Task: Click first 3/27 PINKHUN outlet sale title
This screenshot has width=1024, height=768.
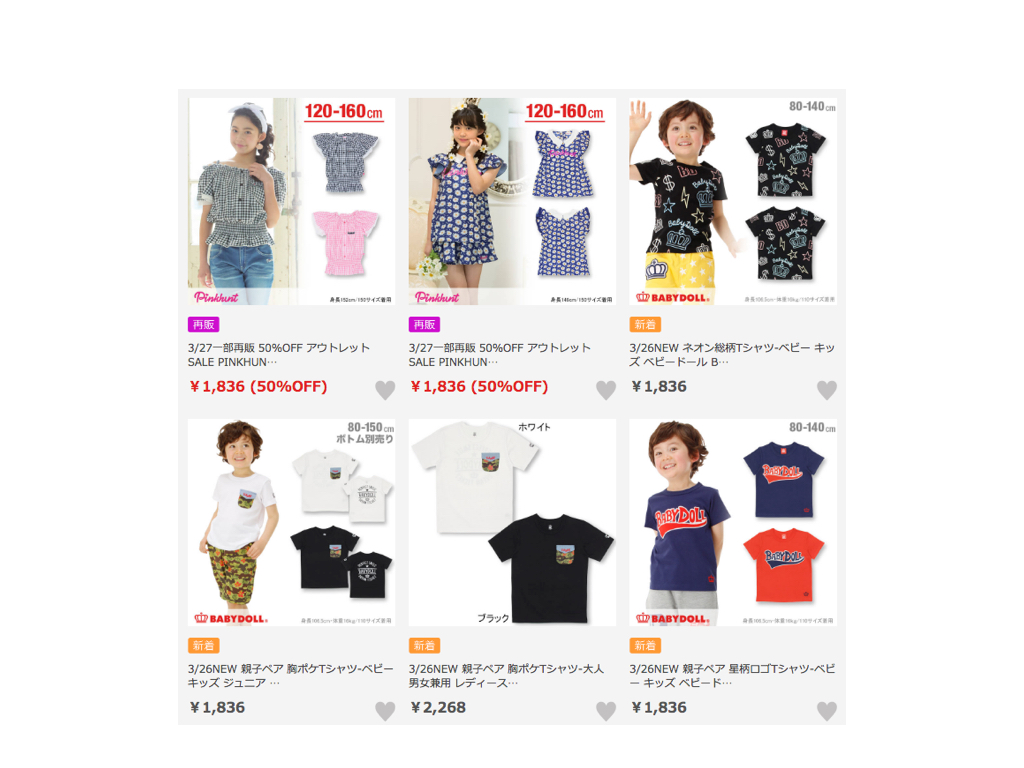Action: coord(280,355)
